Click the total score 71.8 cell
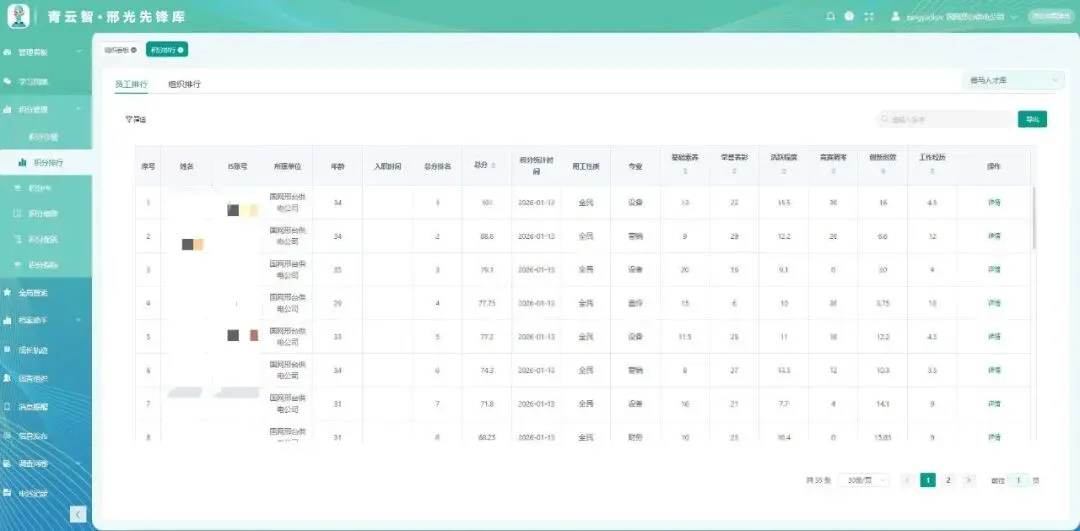The image size is (1080, 531). pyautogui.click(x=486, y=404)
